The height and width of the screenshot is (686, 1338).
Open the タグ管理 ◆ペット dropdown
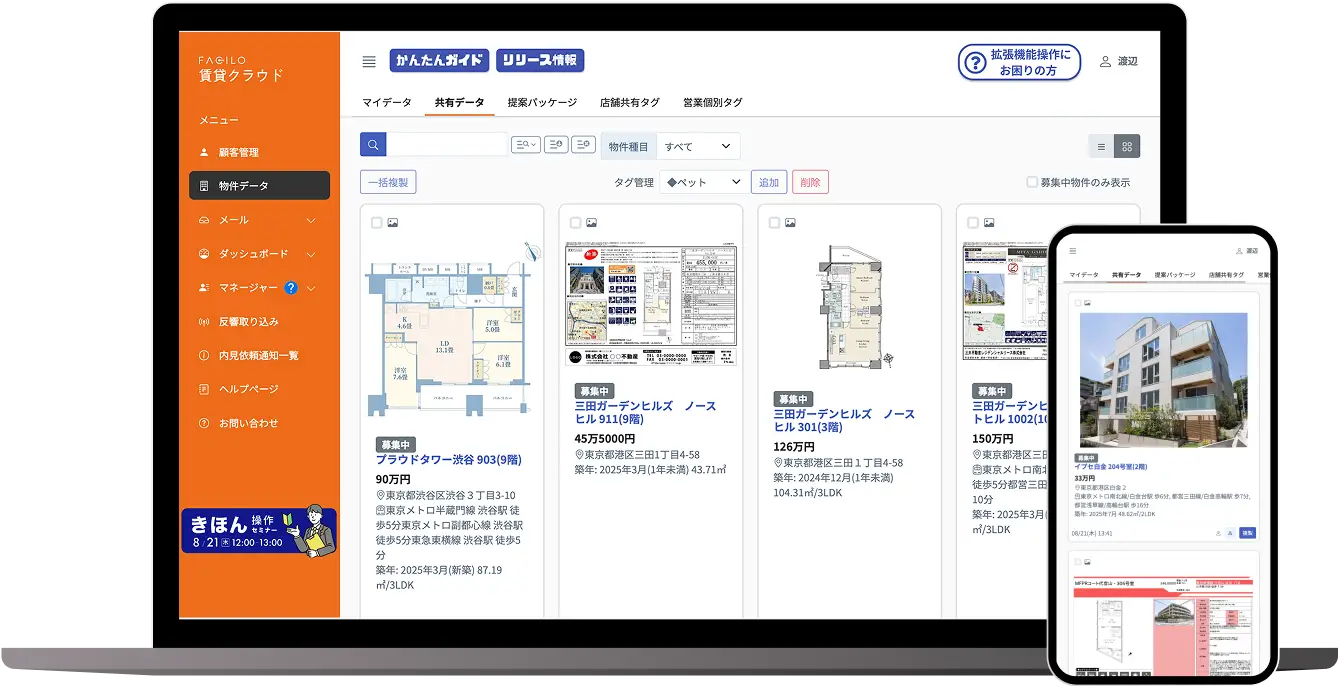[702, 182]
